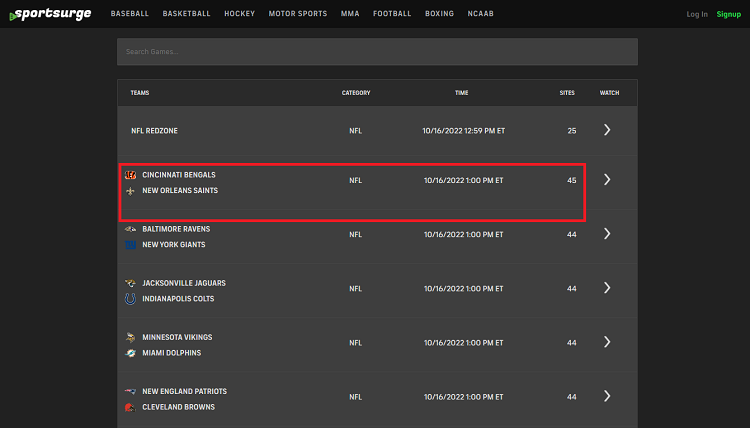Focus the Search Games input field
The width and height of the screenshot is (750, 428).
pyautogui.click(x=377, y=52)
